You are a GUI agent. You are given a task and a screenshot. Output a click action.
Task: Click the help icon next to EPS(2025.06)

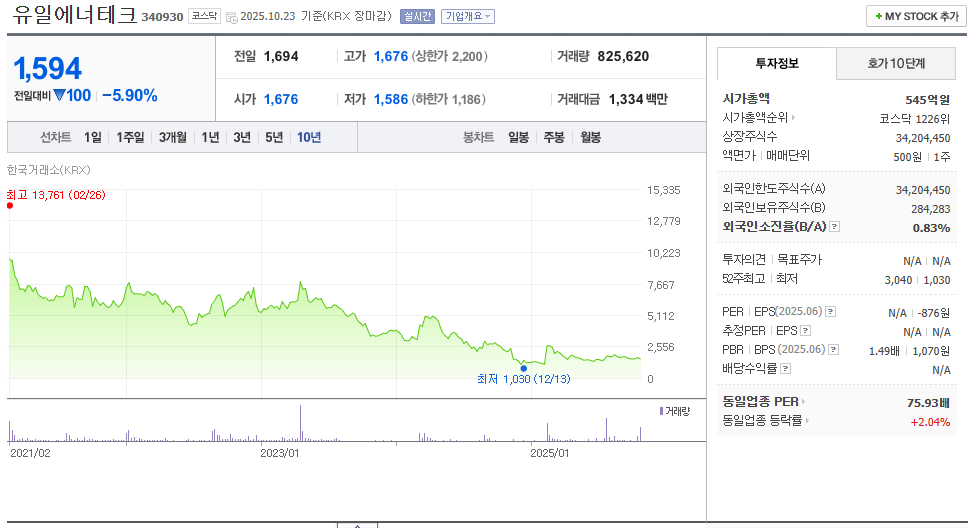(x=831, y=312)
